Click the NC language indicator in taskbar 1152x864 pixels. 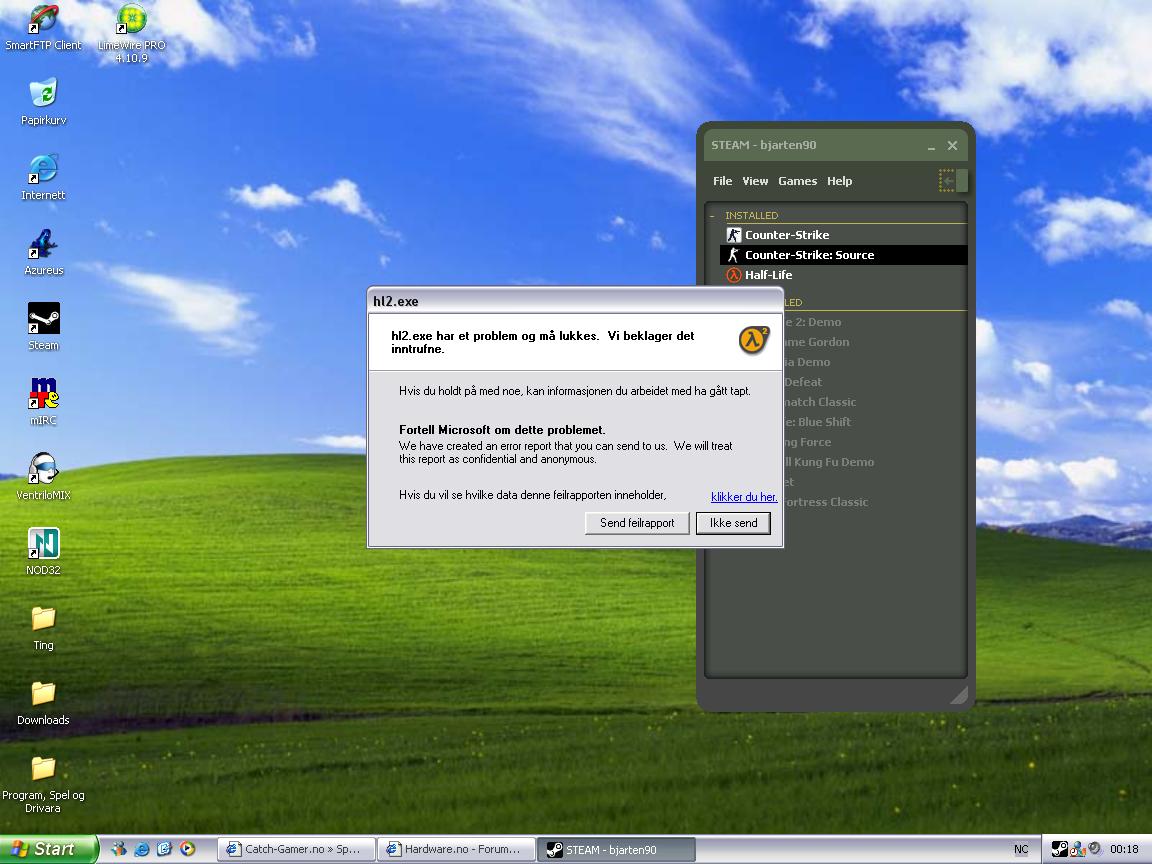click(x=1021, y=849)
